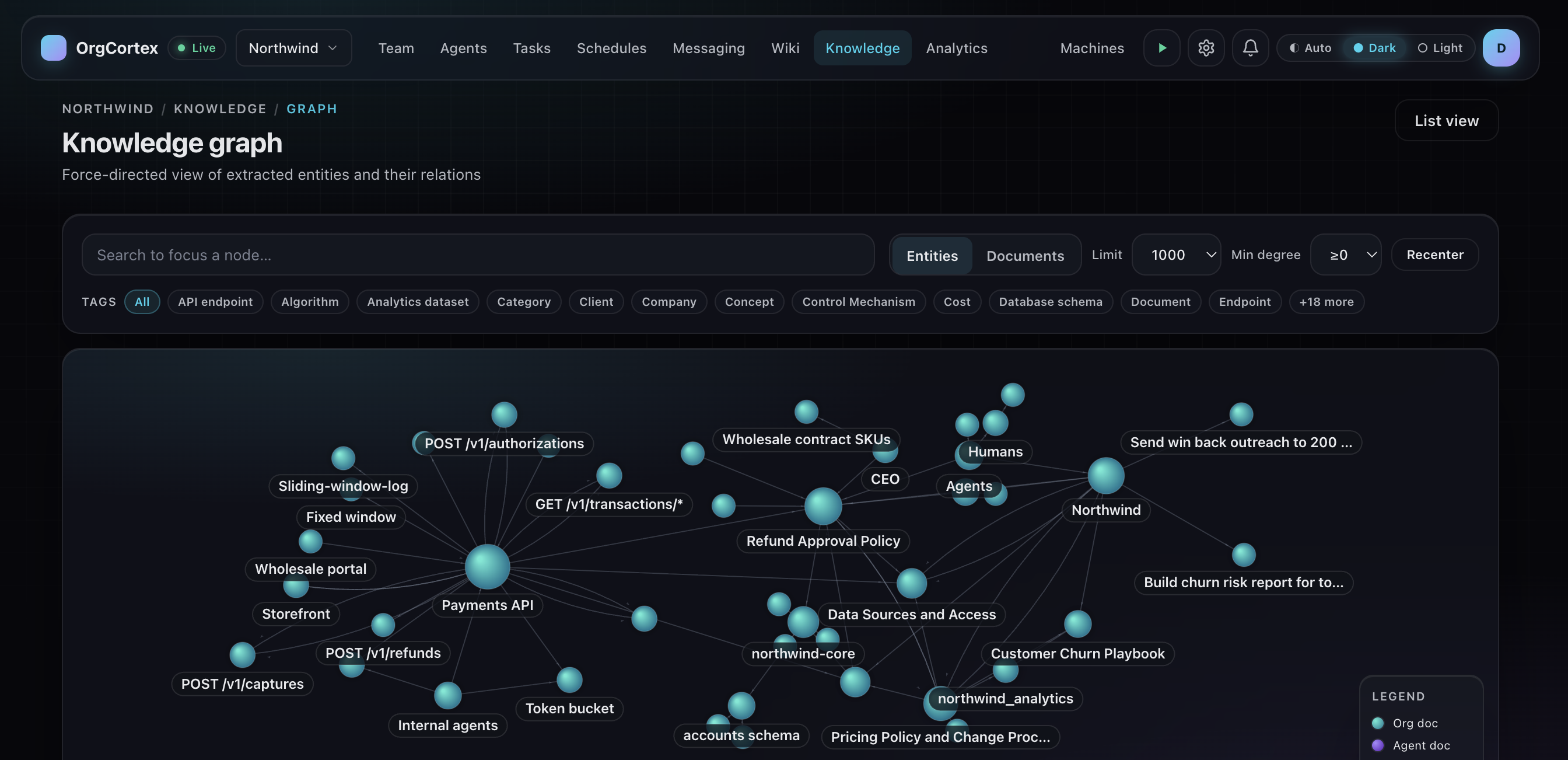
Task: Open the Agents nav tab
Action: [x=463, y=47]
